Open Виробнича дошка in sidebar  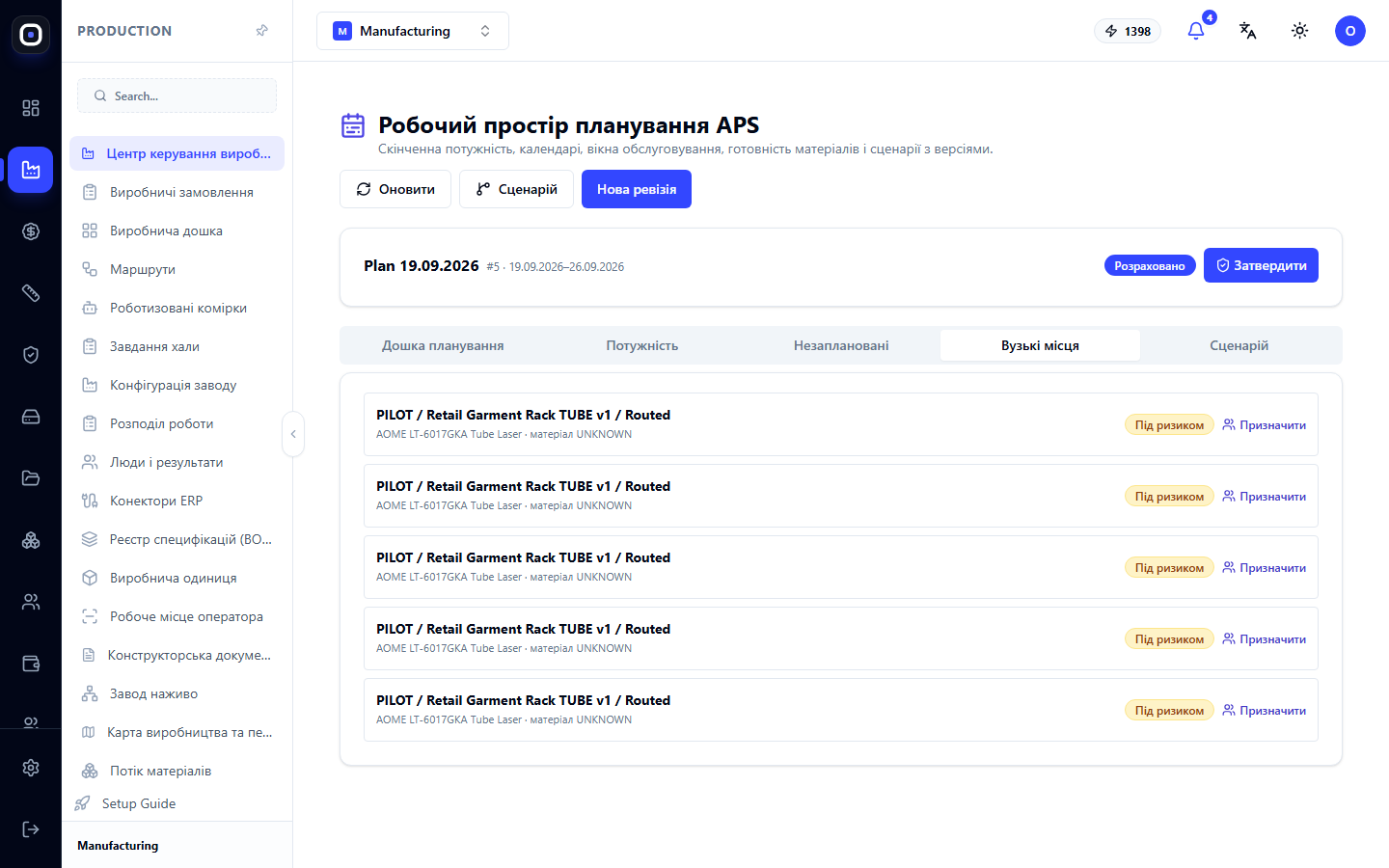(177, 231)
